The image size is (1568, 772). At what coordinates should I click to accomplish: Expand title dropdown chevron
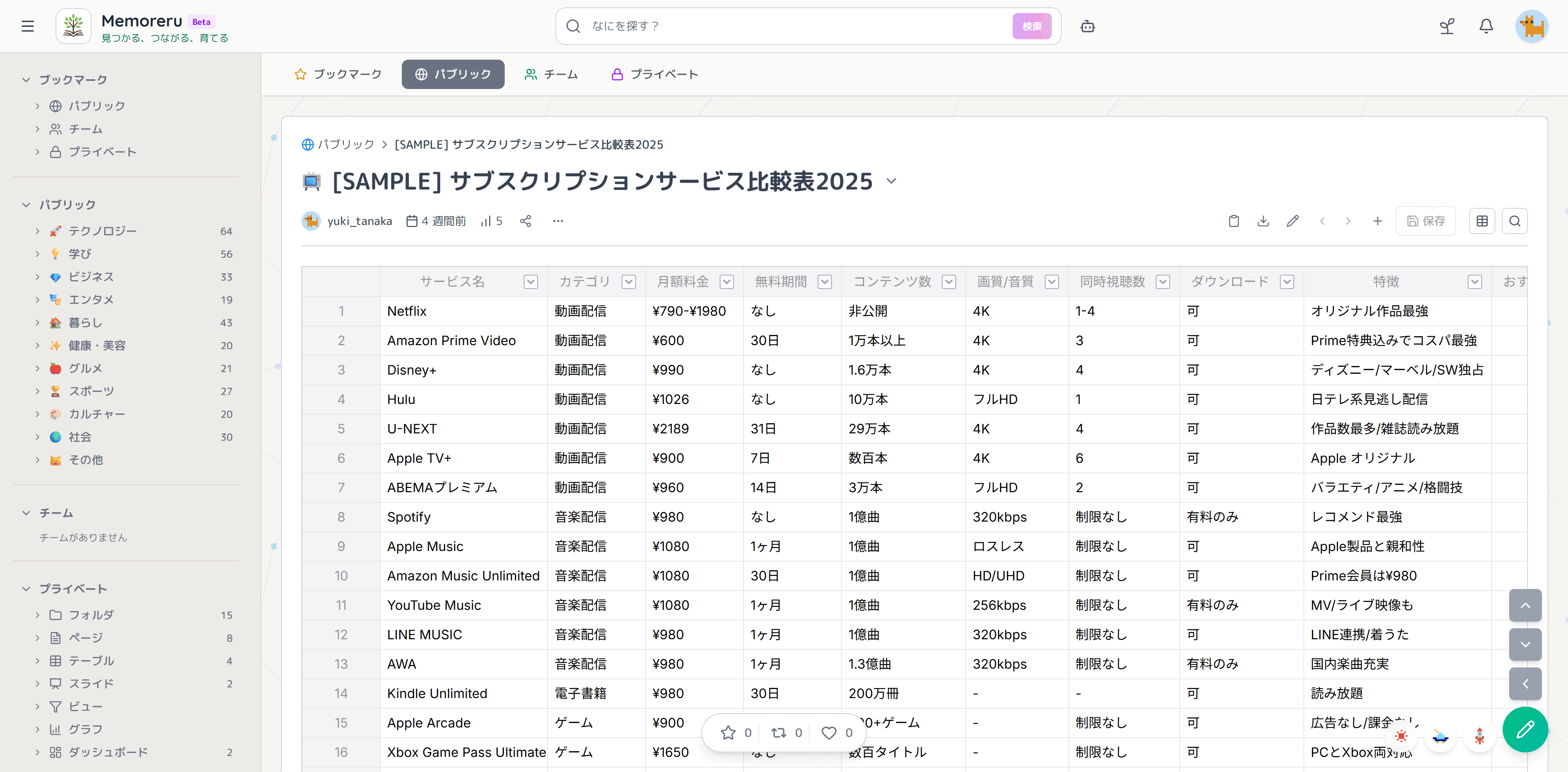[x=891, y=181]
